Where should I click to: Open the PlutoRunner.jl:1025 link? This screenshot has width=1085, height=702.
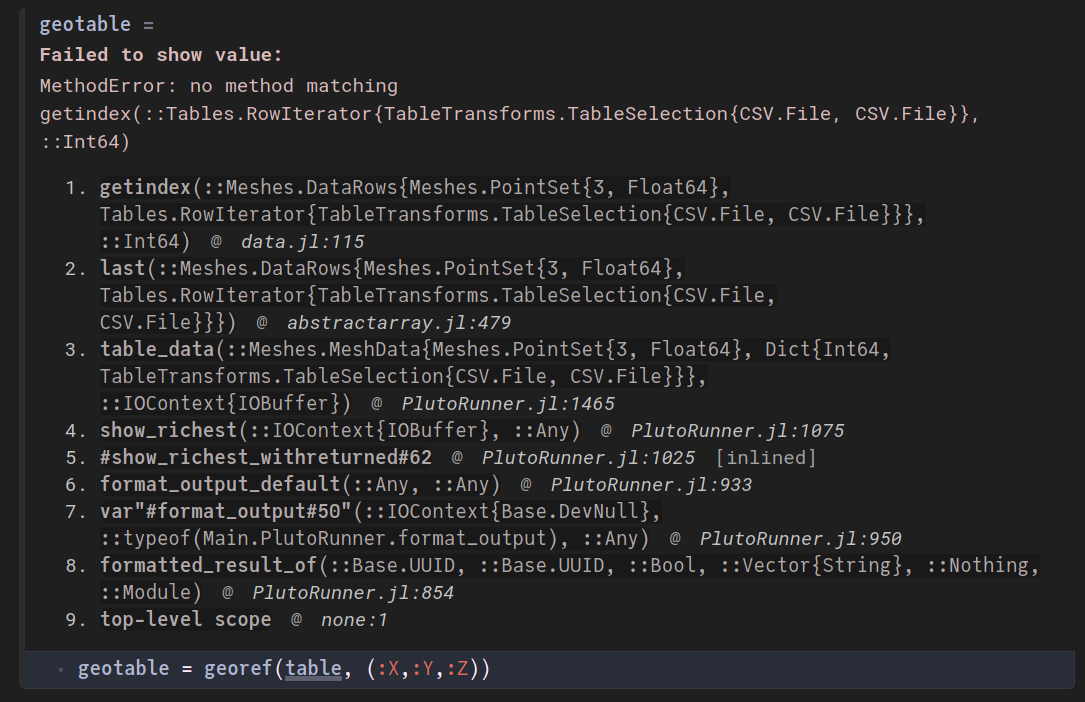(x=588, y=458)
